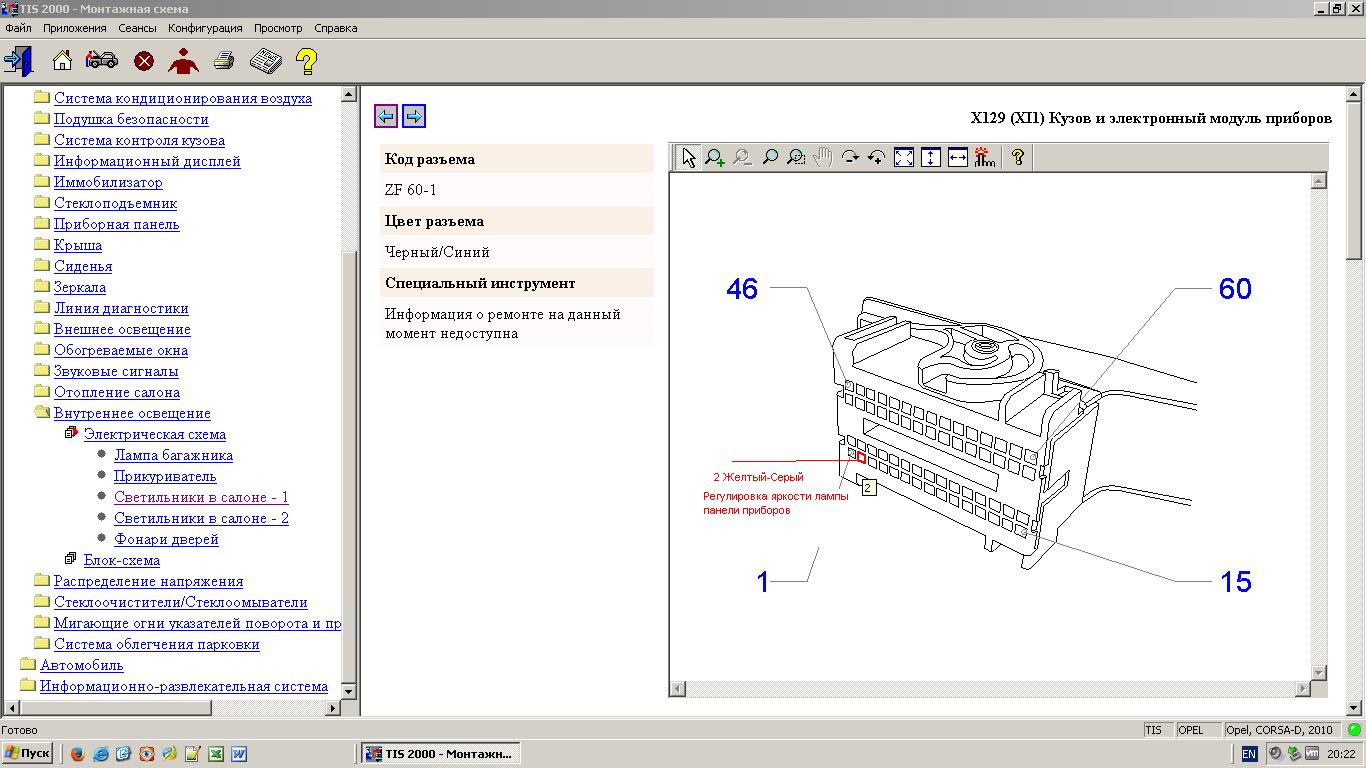Open Excel from the quick launch bar
The height and width of the screenshot is (768, 1366).
click(x=216, y=754)
